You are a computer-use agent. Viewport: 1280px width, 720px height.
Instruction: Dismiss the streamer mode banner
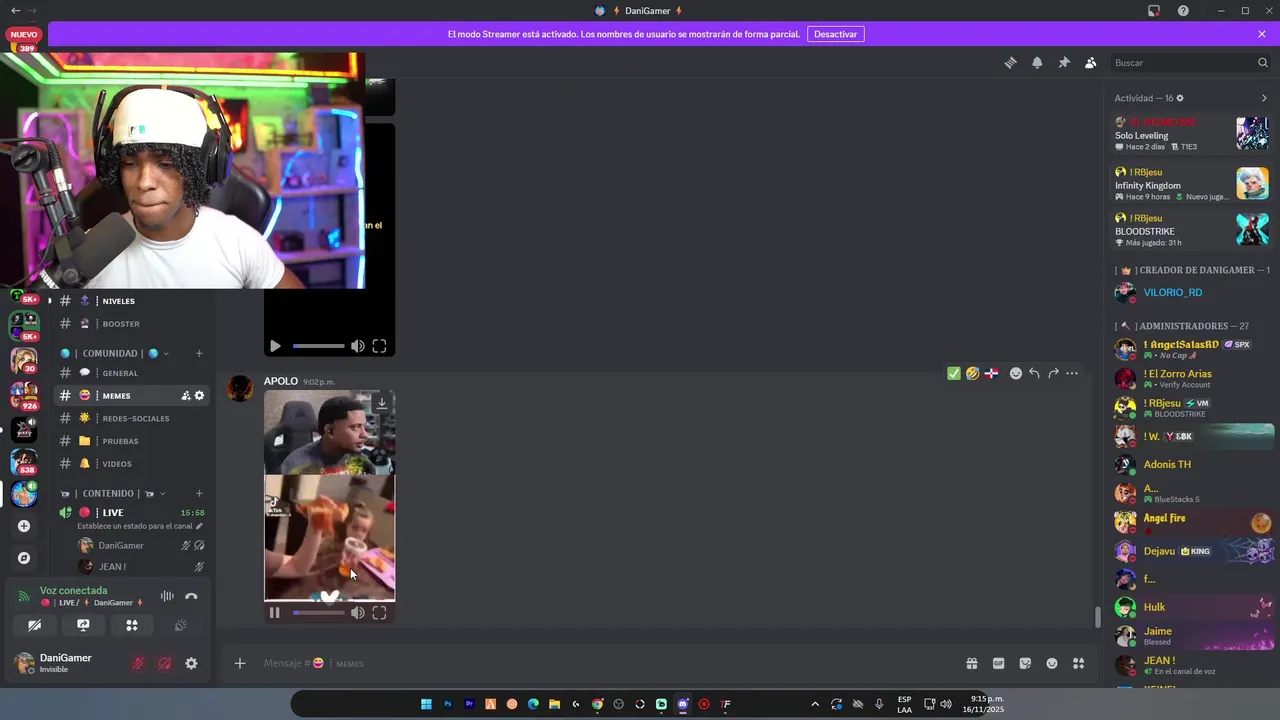click(1262, 34)
